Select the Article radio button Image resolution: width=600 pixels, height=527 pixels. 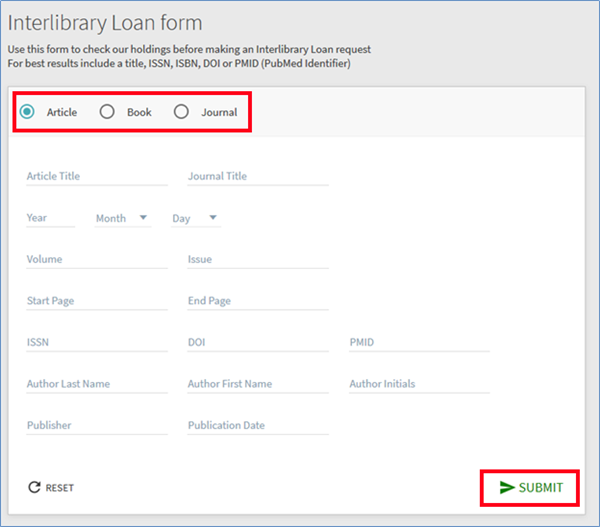click(x=27, y=112)
